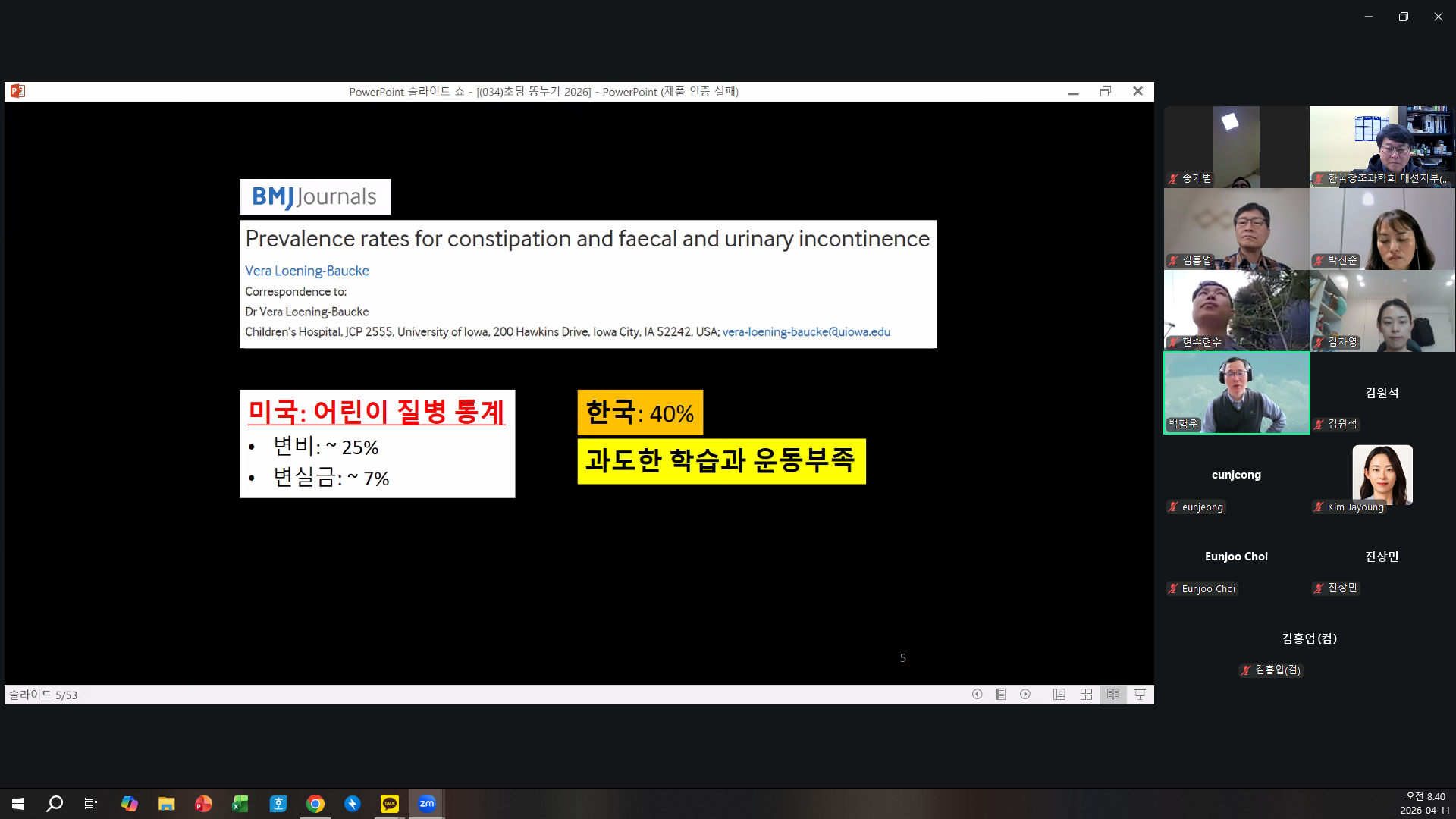Click the article title Prevalence rates for constipation
This screenshot has height=819, width=1456.
pyautogui.click(x=587, y=239)
